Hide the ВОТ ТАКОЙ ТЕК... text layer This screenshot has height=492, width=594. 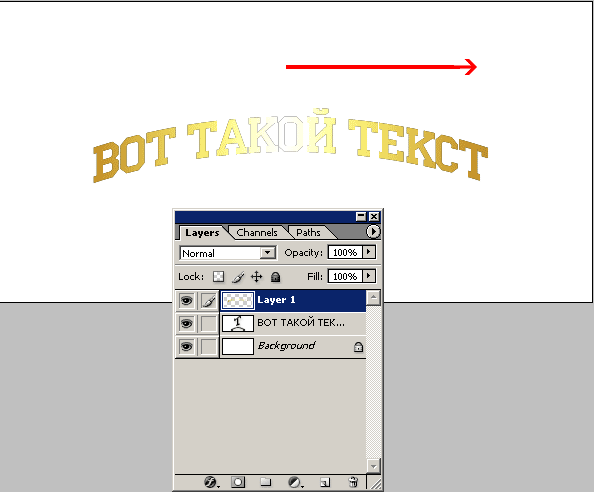point(186,324)
